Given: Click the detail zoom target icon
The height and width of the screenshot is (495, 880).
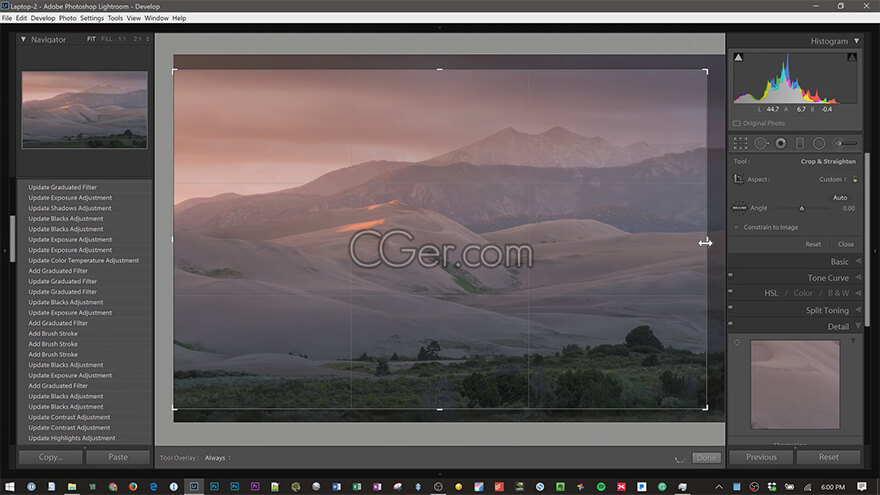Looking at the screenshot, I should pos(737,342).
